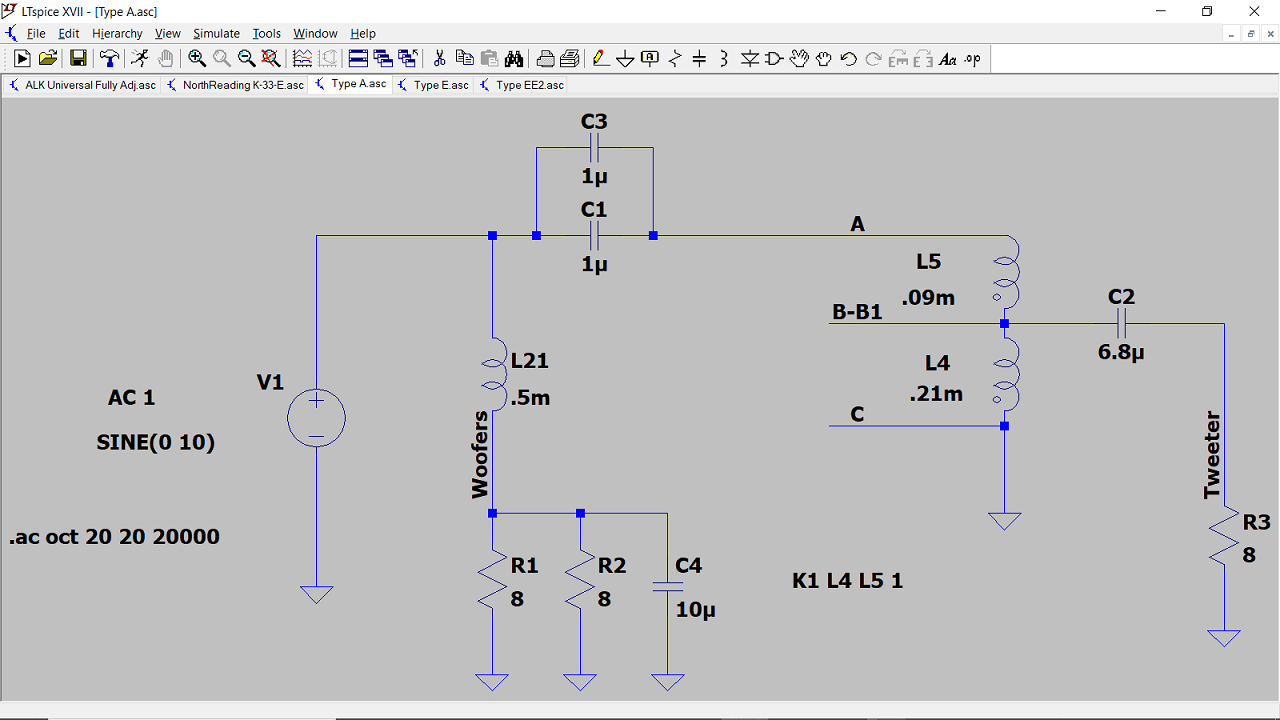Tile windows using the Tile icon
The height and width of the screenshot is (720, 1280).
[x=358, y=59]
